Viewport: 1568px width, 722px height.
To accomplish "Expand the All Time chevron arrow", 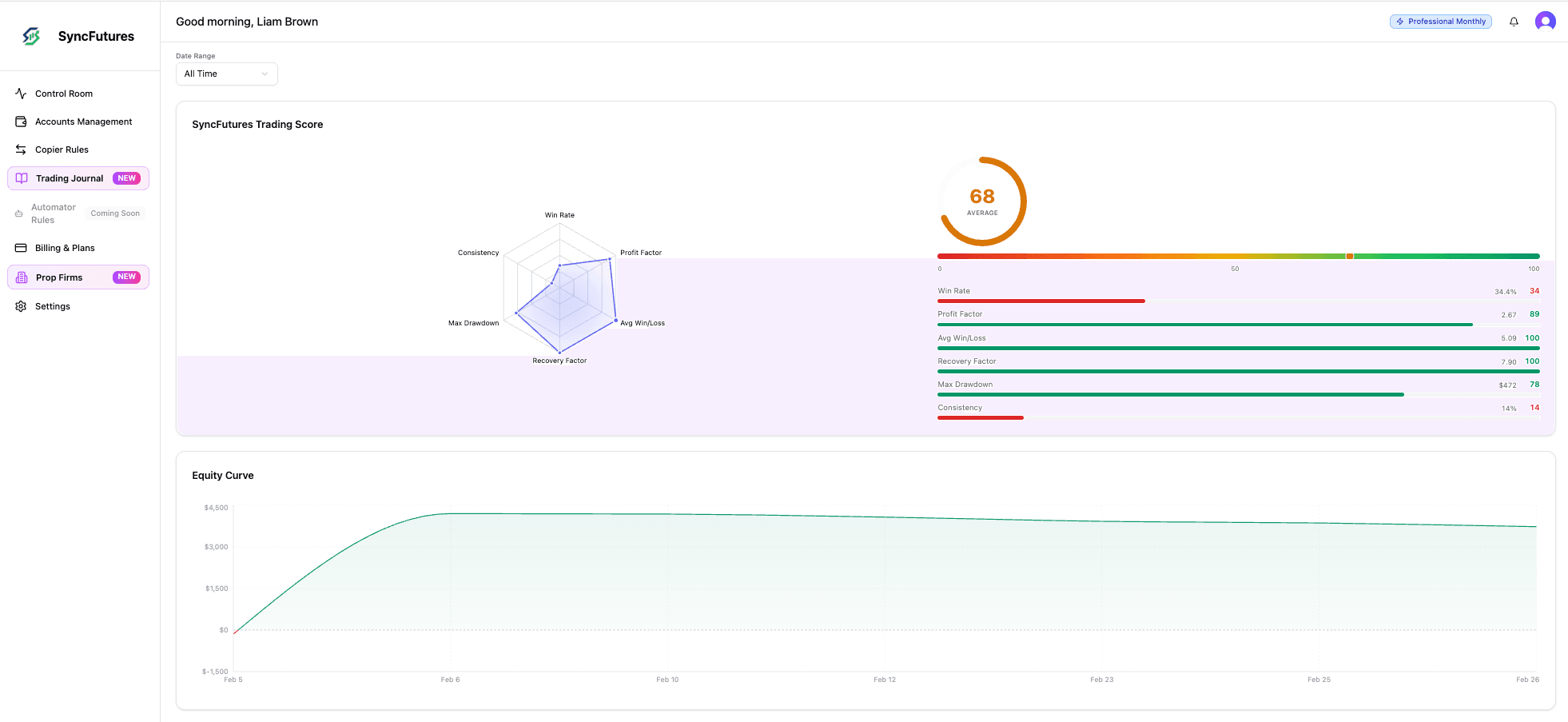I will (265, 74).
